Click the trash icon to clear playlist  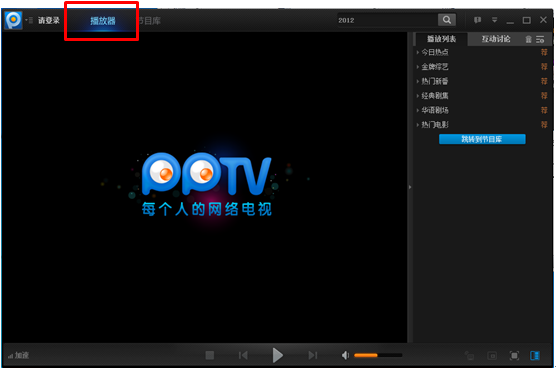point(528,39)
